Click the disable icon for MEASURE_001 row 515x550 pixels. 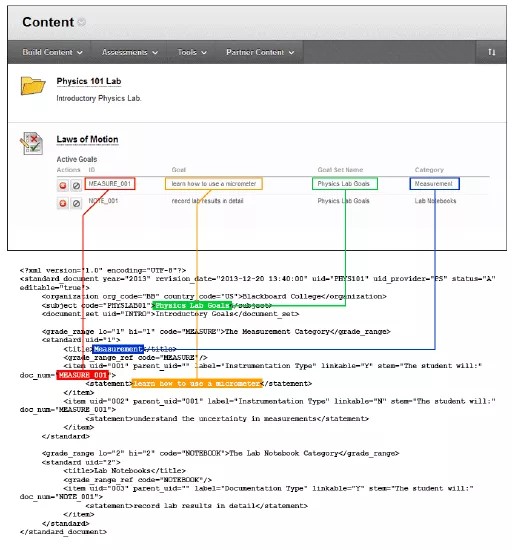click(76, 186)
